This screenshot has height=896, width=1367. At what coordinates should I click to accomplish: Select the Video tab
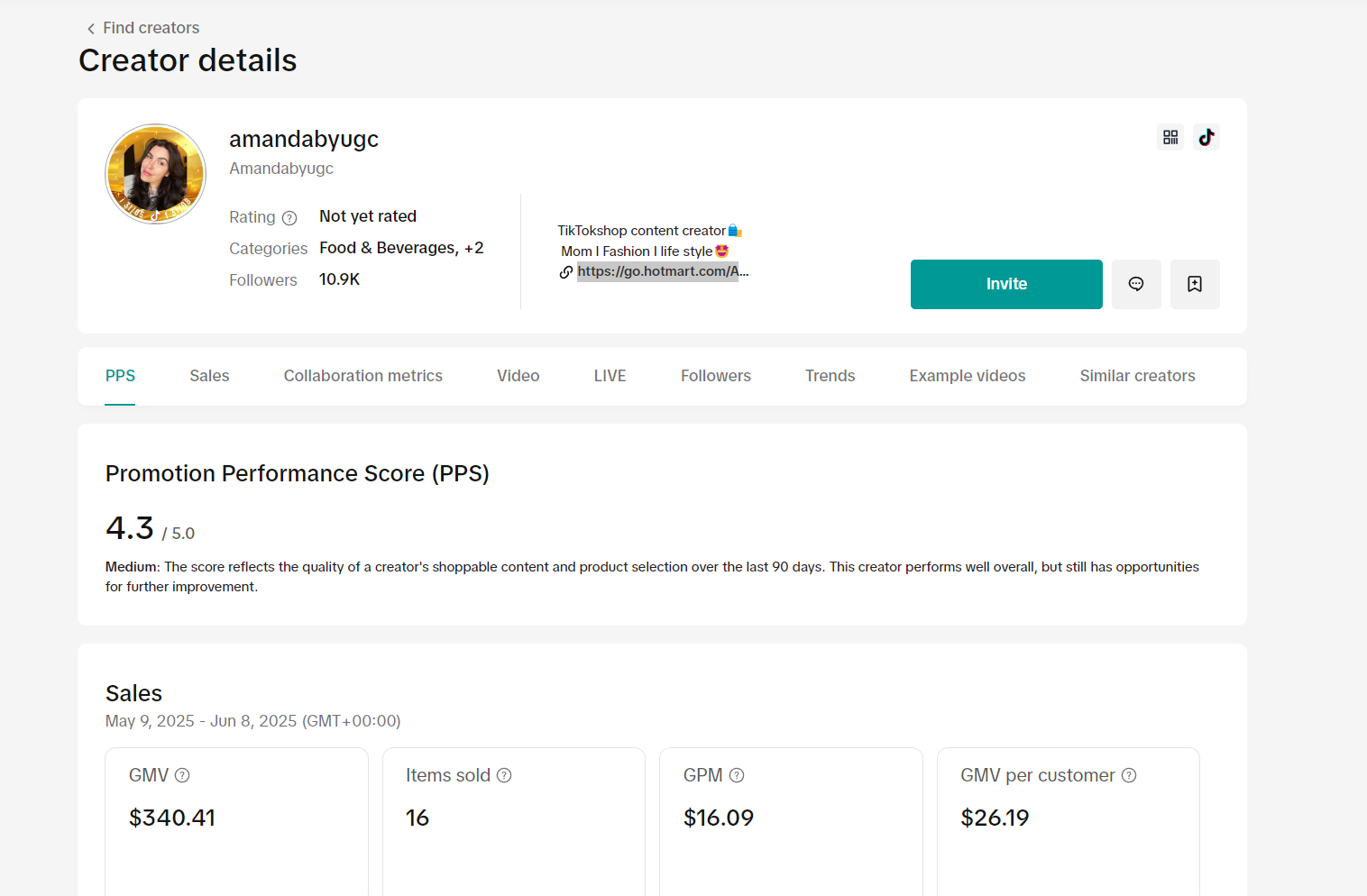click(x=518, y=376)
